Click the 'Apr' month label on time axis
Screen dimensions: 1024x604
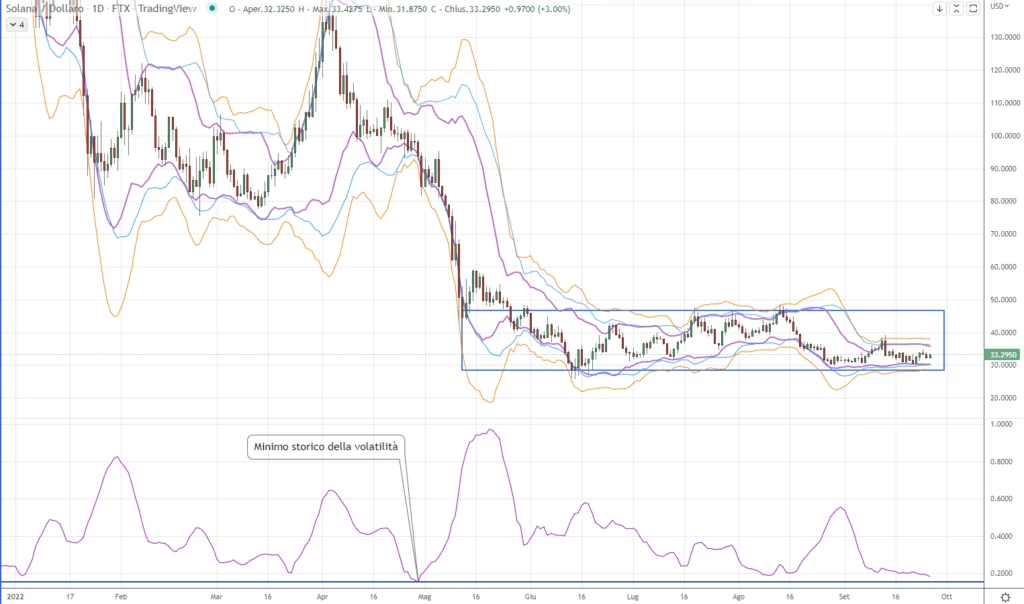point(321,594)
